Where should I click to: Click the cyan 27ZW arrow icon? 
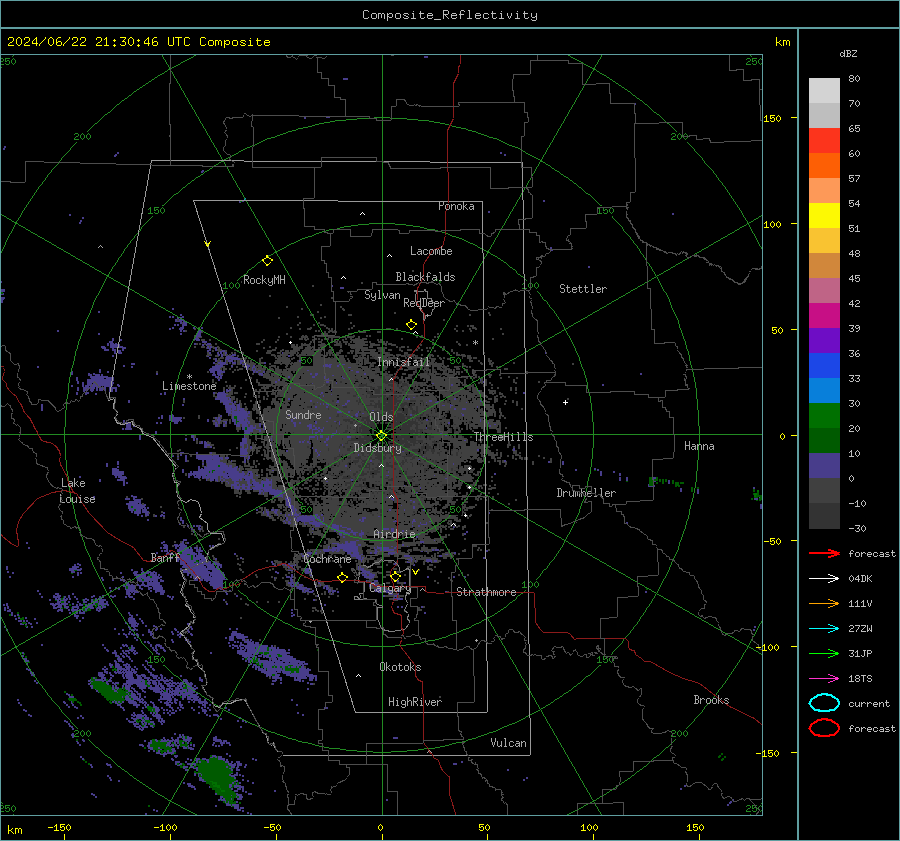coord(824,629)
